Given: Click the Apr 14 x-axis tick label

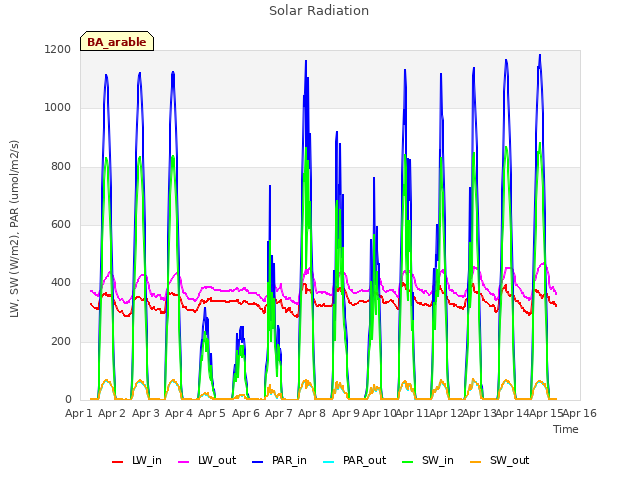Looking at the screenshot, I should (x=513, y=413).
